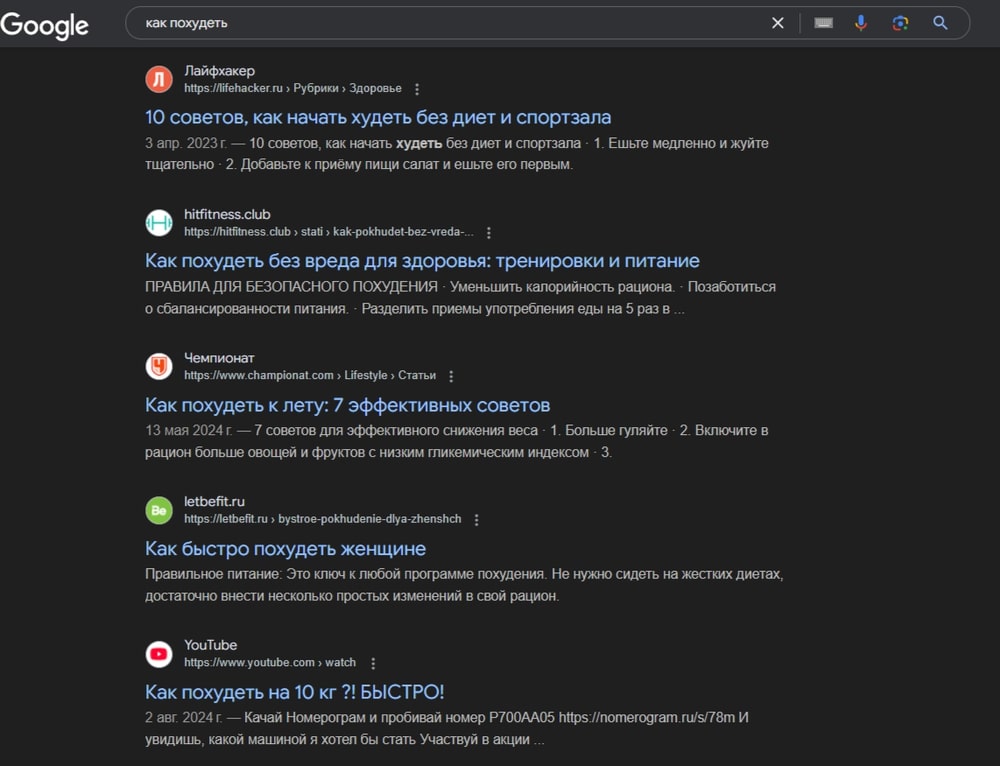Viewport: 1000px width, 766px height.
Task: Click snippet starting 'Правильное питание'
Action: point(464,585)
